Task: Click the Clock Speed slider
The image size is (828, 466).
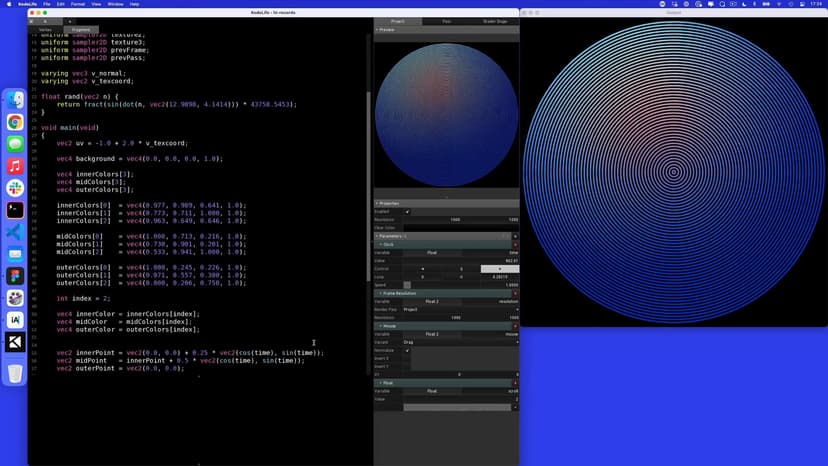Action: [x=407, y=285]
